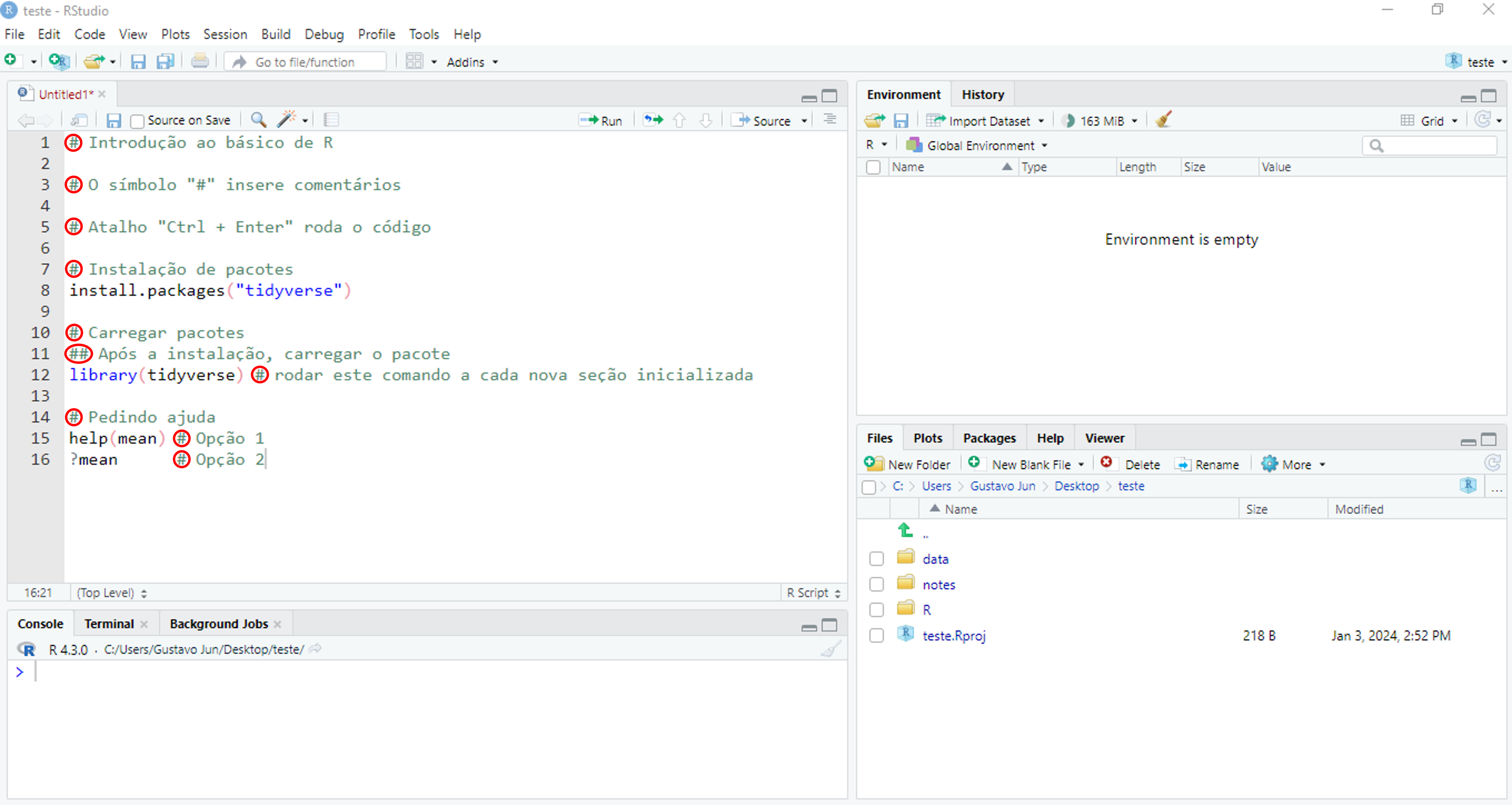Screen dimensions: 1512x805
Task: Show document outline icon
Action: (x=830, y=120)
